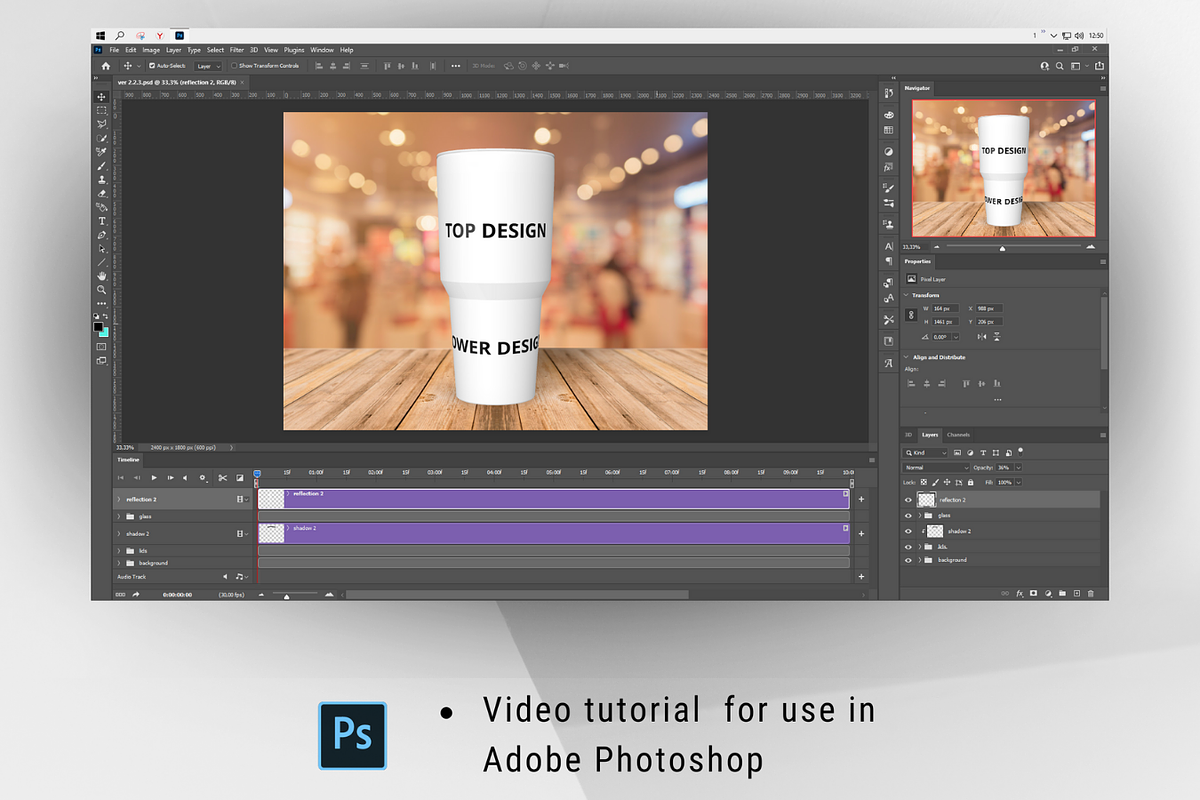
Task: Delete layer using the trash icon
Action: click(1091, 593)
